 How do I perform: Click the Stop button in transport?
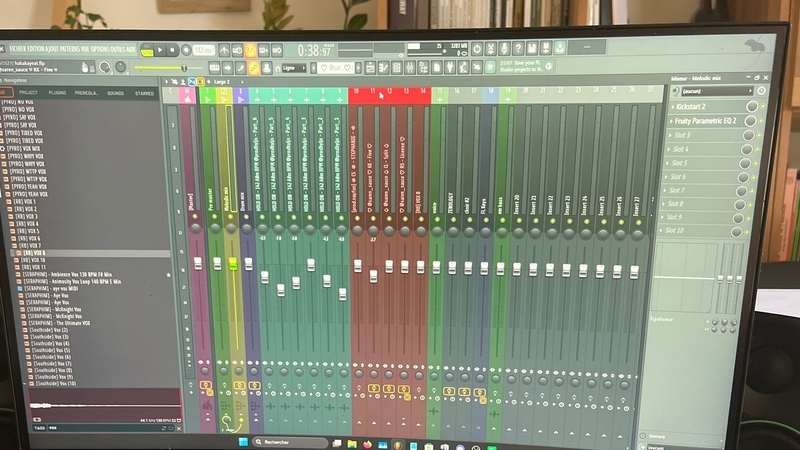pos(172,50)
